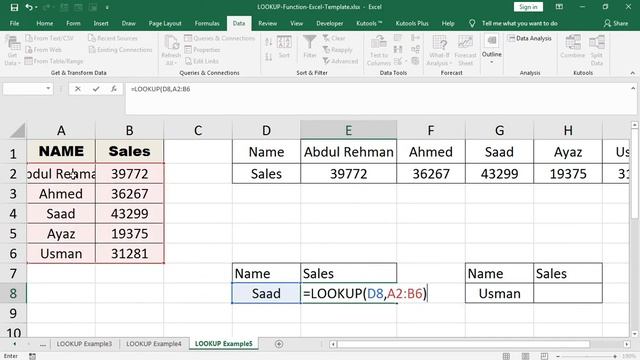Image resolution: width=640 pixels, height=360 pixels.
Task: Click the Sign in button
Action: 528,7
